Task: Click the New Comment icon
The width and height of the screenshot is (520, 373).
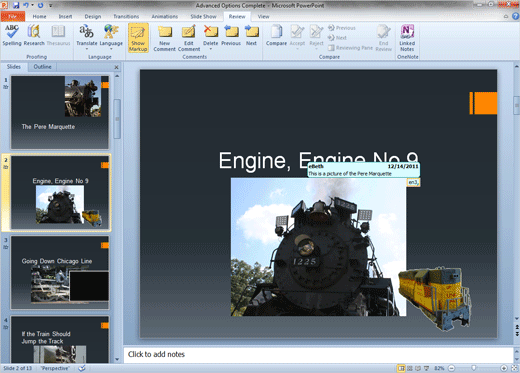Action: point(164,38)
